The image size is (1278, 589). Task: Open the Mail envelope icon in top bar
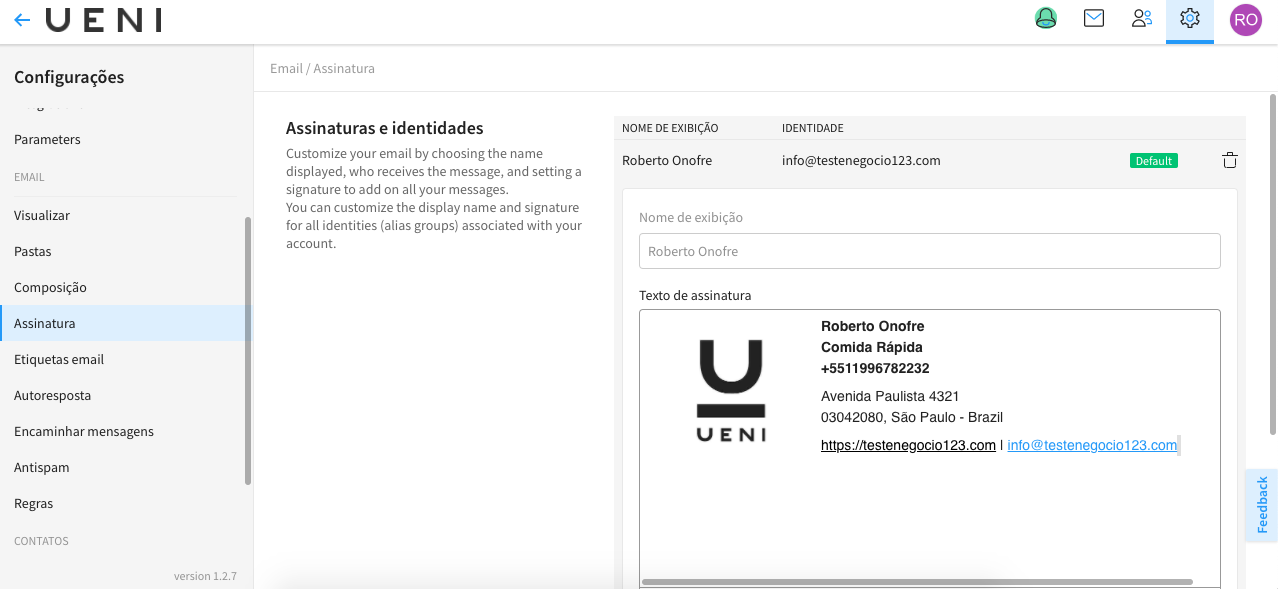pos(1093,18)
